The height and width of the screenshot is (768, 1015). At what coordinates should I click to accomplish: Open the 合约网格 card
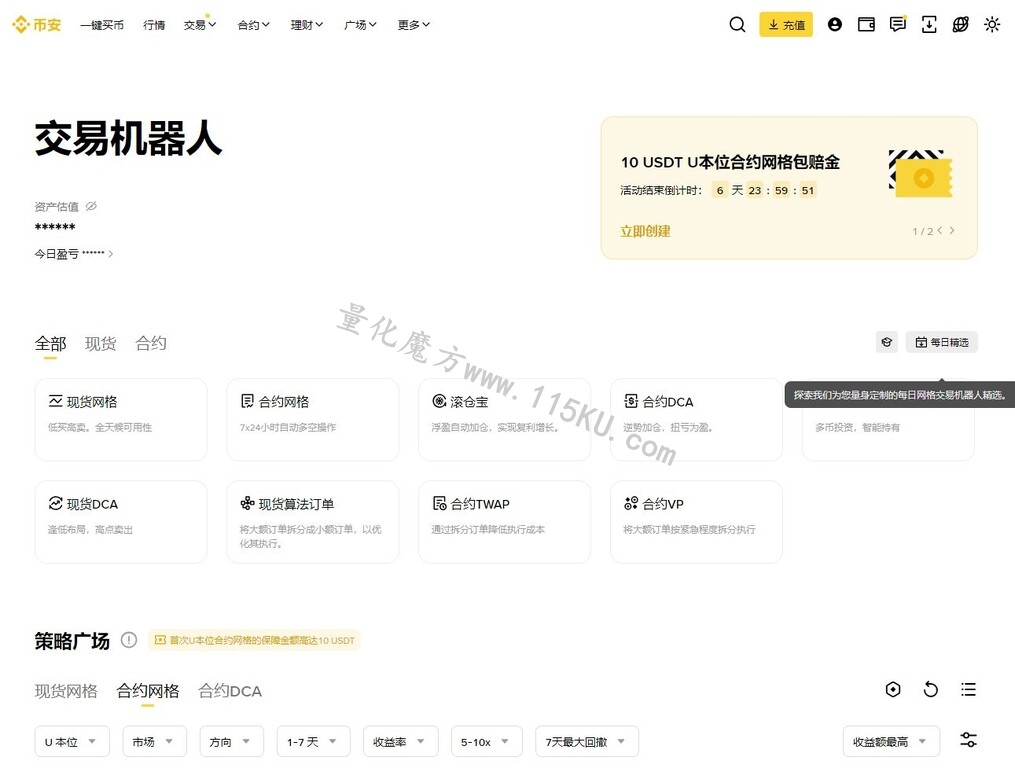pyautogui.click(x=313, y=420)
